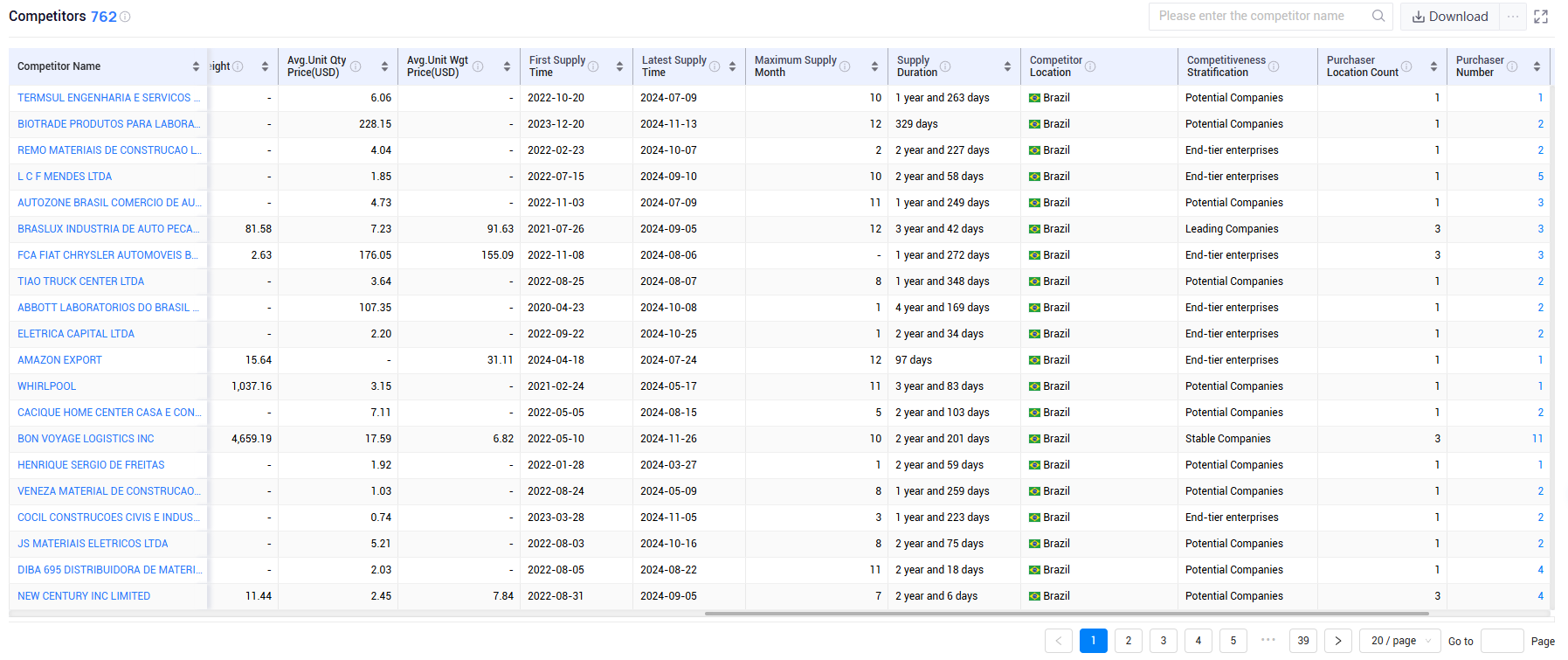The image size is (1568, 660).
Task: Open FCA FIAT CHRYSLER AUTOMOVEIS link
Action: pos(108,255)
